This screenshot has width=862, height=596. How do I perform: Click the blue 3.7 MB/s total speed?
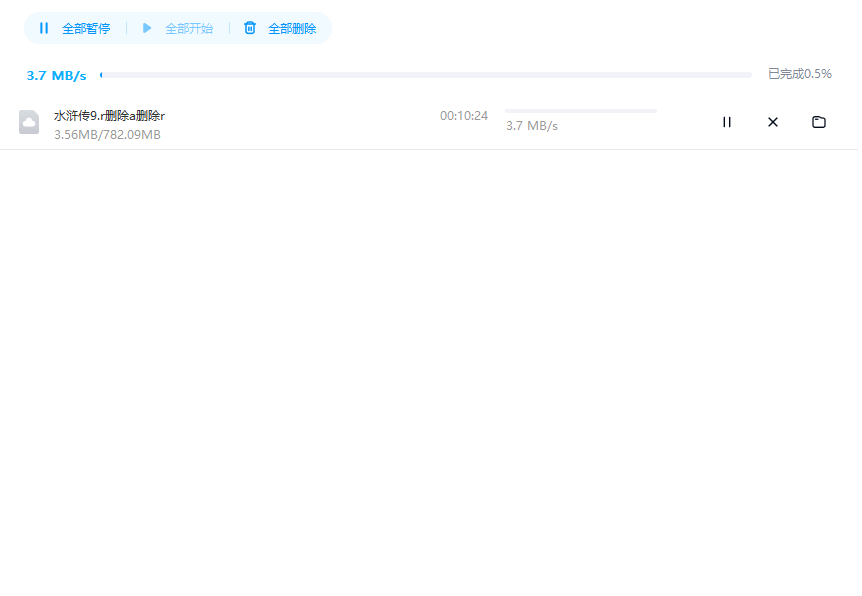(x=57, y=75)
